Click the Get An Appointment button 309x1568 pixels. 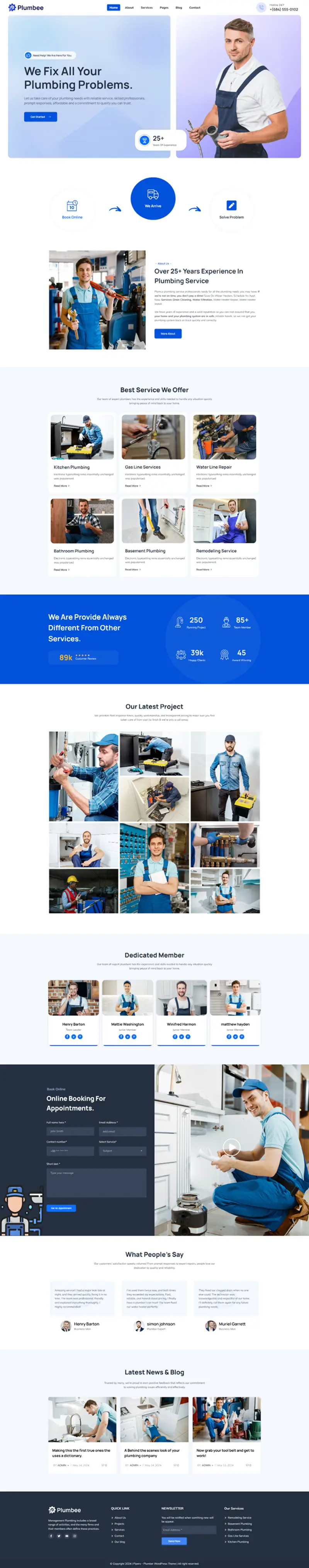(61, 1208)
